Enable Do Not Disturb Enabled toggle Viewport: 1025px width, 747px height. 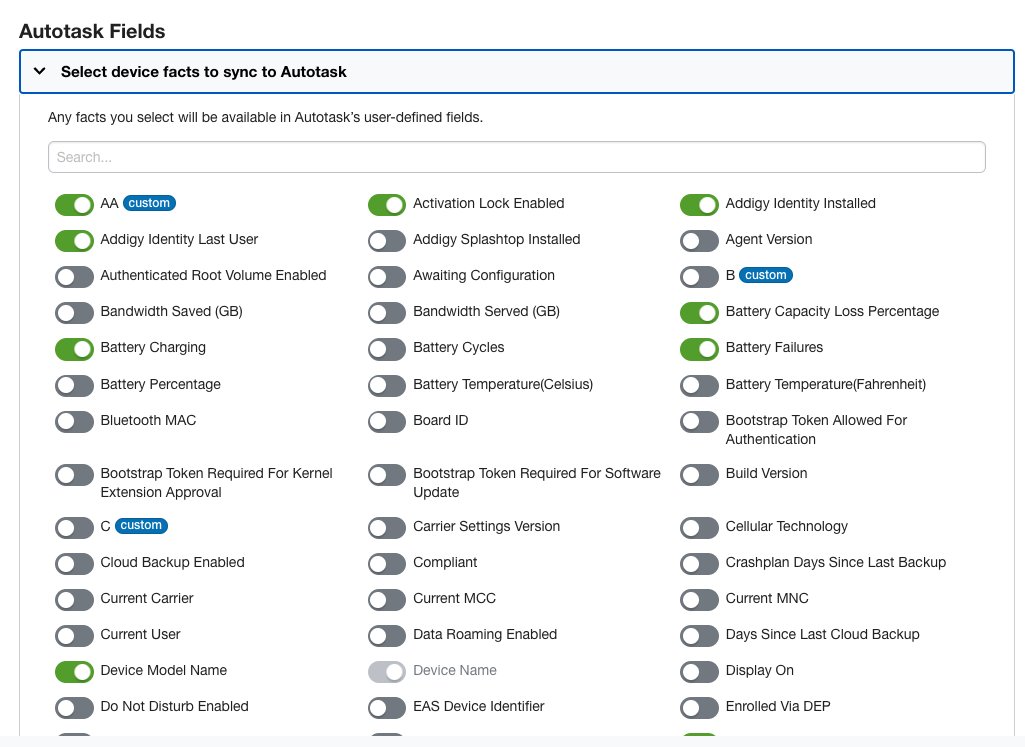[x=75, y=706]
